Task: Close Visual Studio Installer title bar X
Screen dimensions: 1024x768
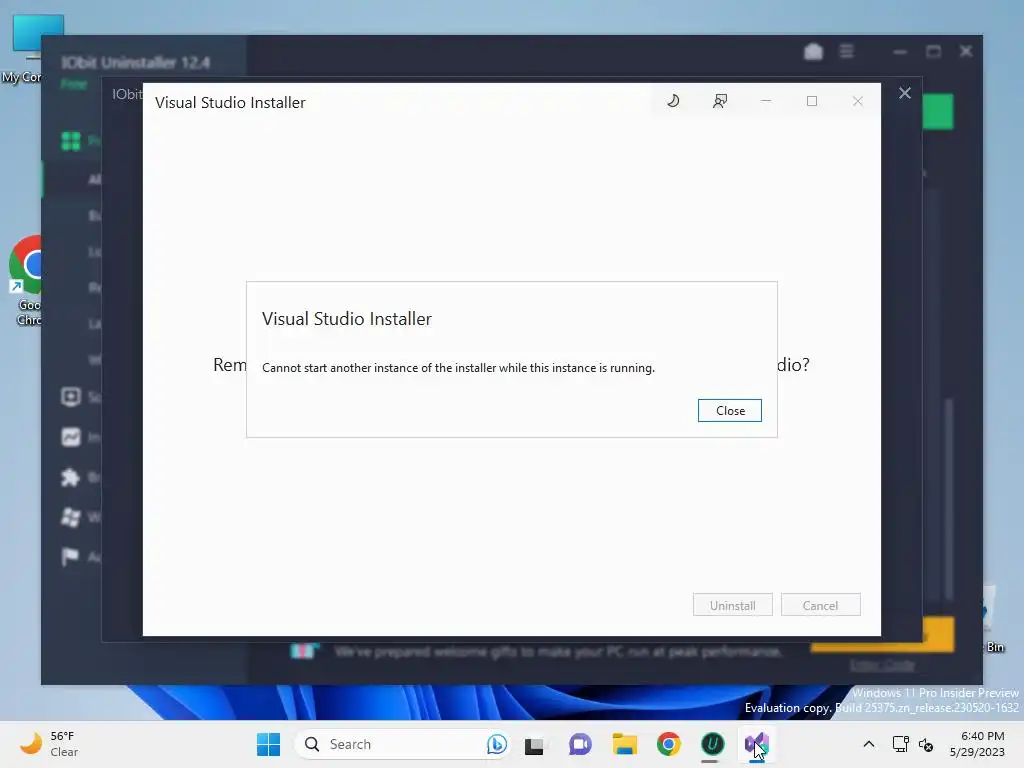Action: click(857, 101)
